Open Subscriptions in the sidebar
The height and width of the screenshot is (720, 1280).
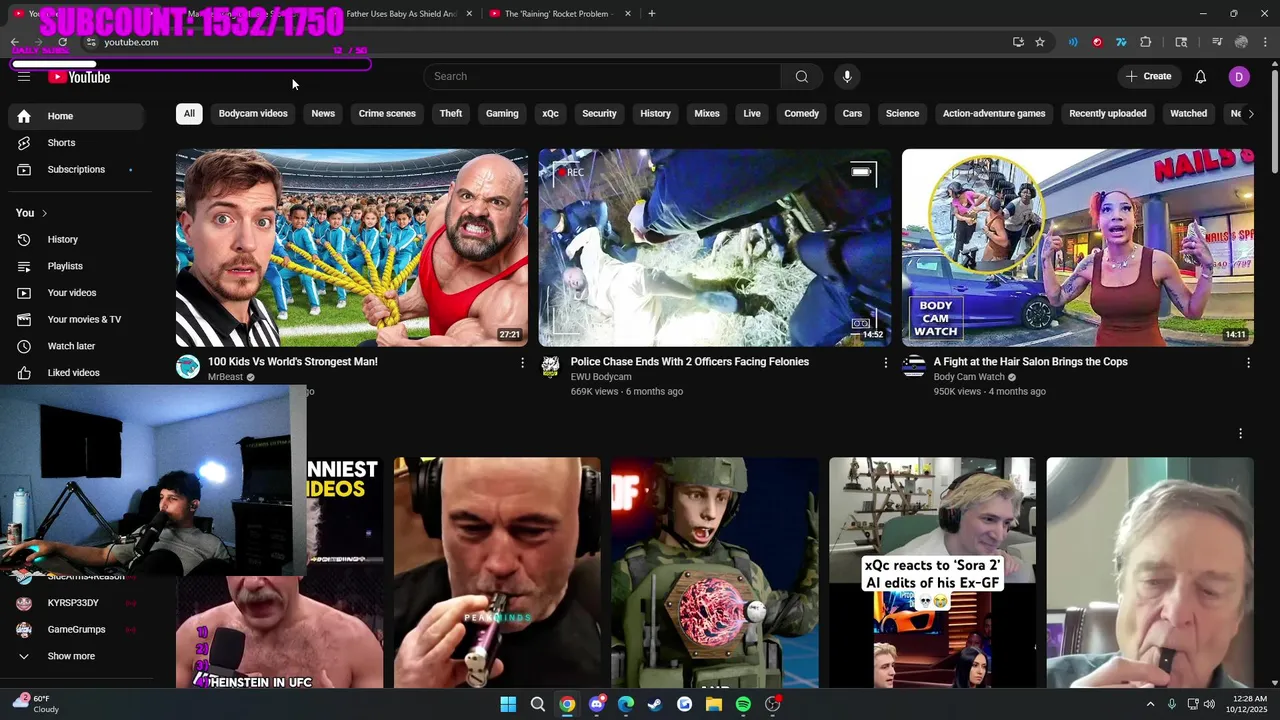[x=76, y=170]
